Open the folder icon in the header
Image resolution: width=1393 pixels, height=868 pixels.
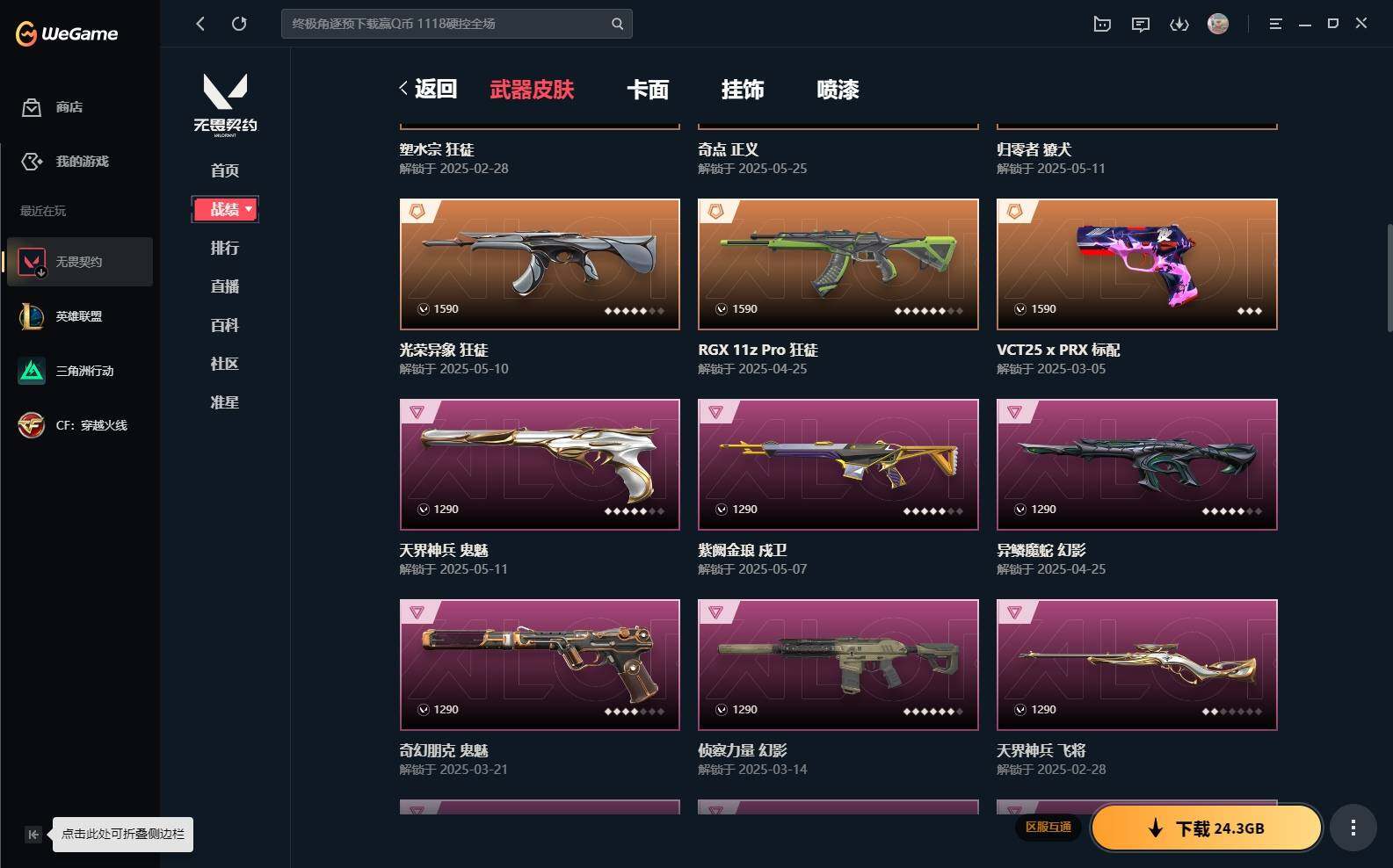[1102, 24]
